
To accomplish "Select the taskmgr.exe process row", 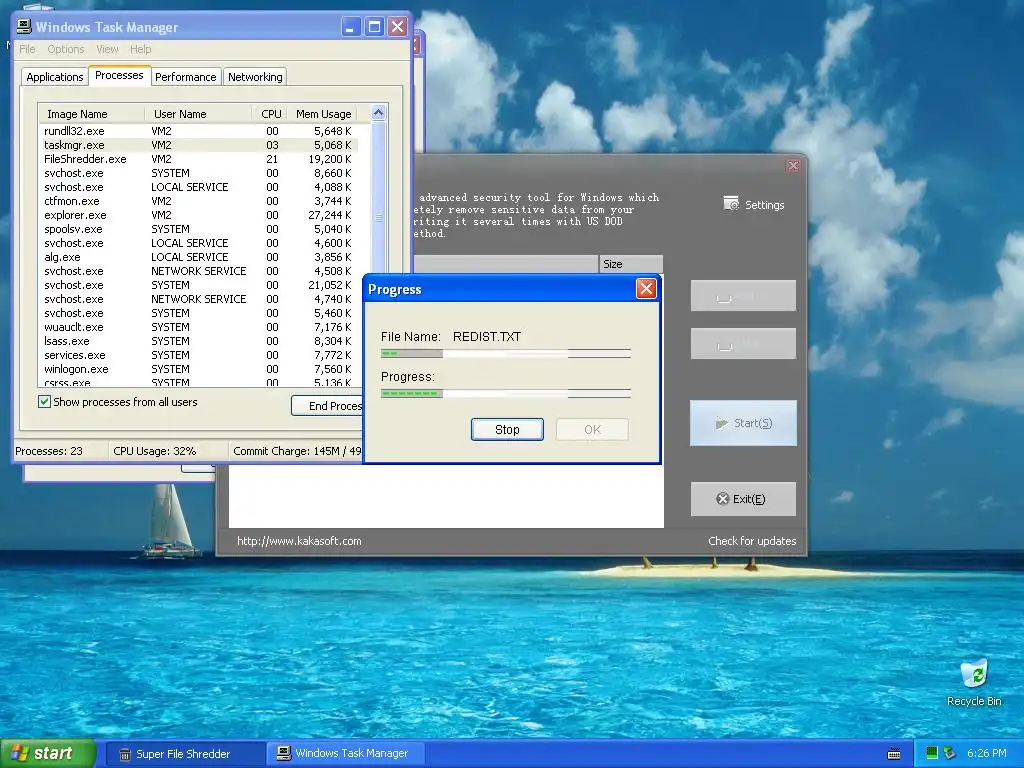I will (198, 145).
